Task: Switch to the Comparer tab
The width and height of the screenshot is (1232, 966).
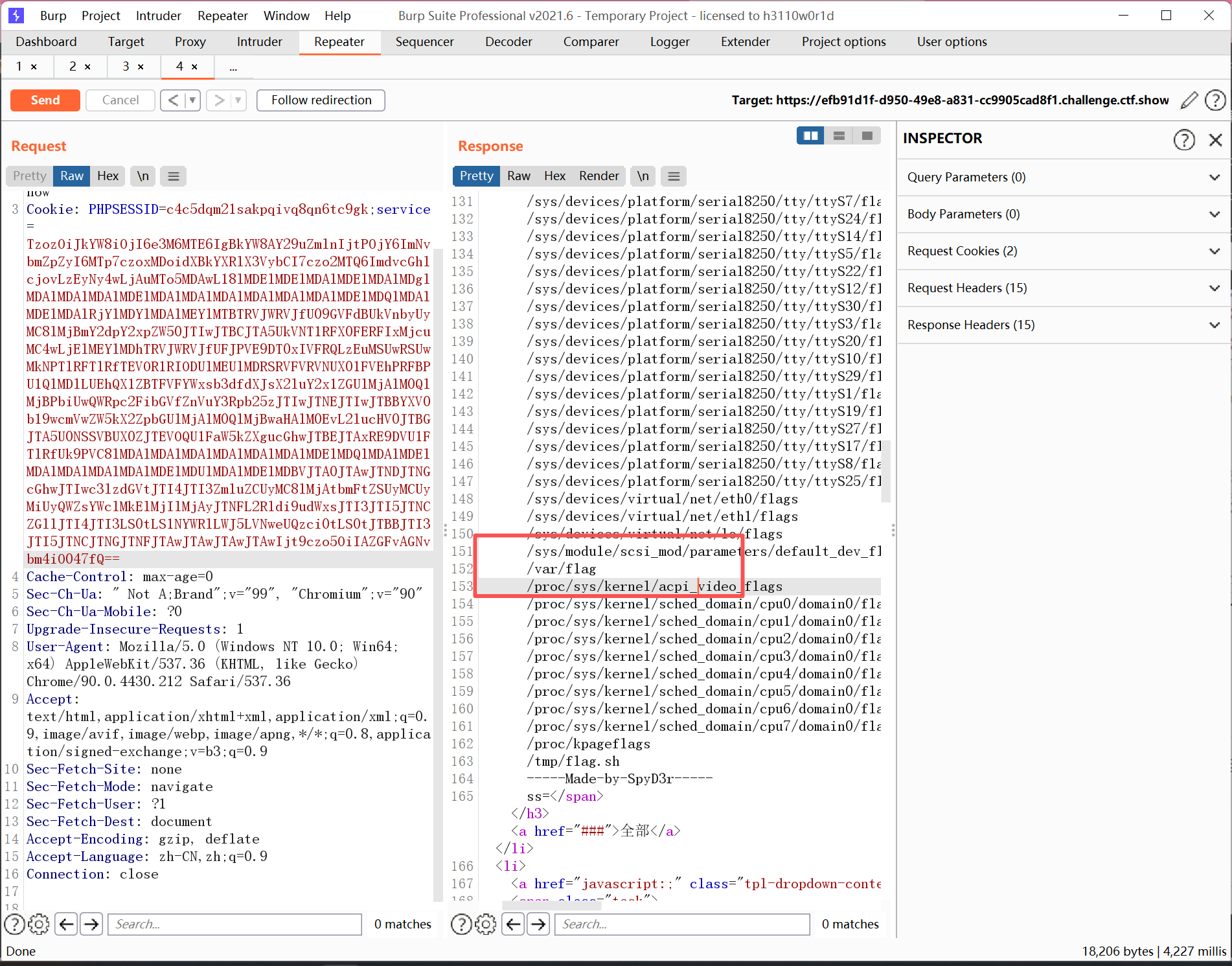Action: click(591, 42)
